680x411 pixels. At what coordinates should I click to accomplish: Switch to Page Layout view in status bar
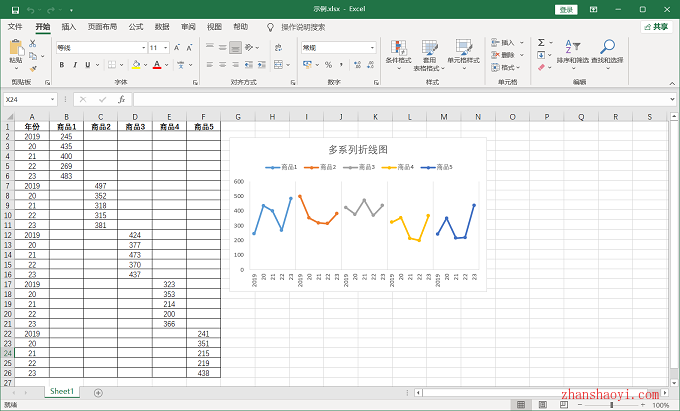click(543, 405)
